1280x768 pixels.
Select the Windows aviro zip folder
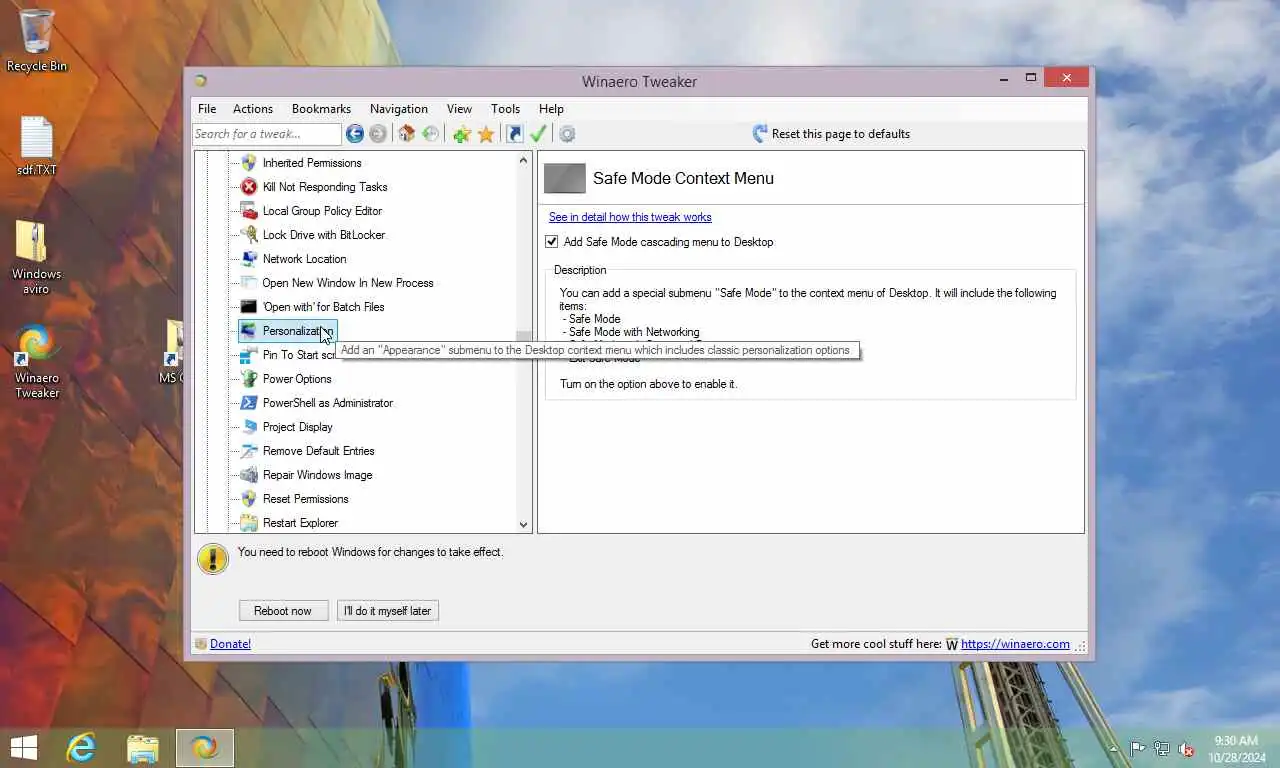click(37, 257)
